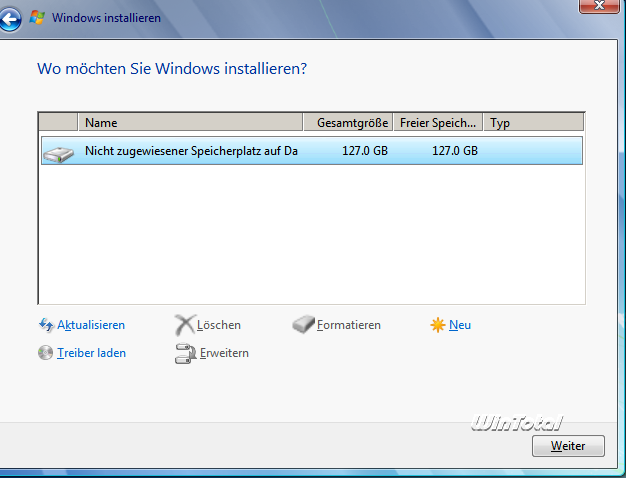Create a new partition with Neu

(460, 325)
